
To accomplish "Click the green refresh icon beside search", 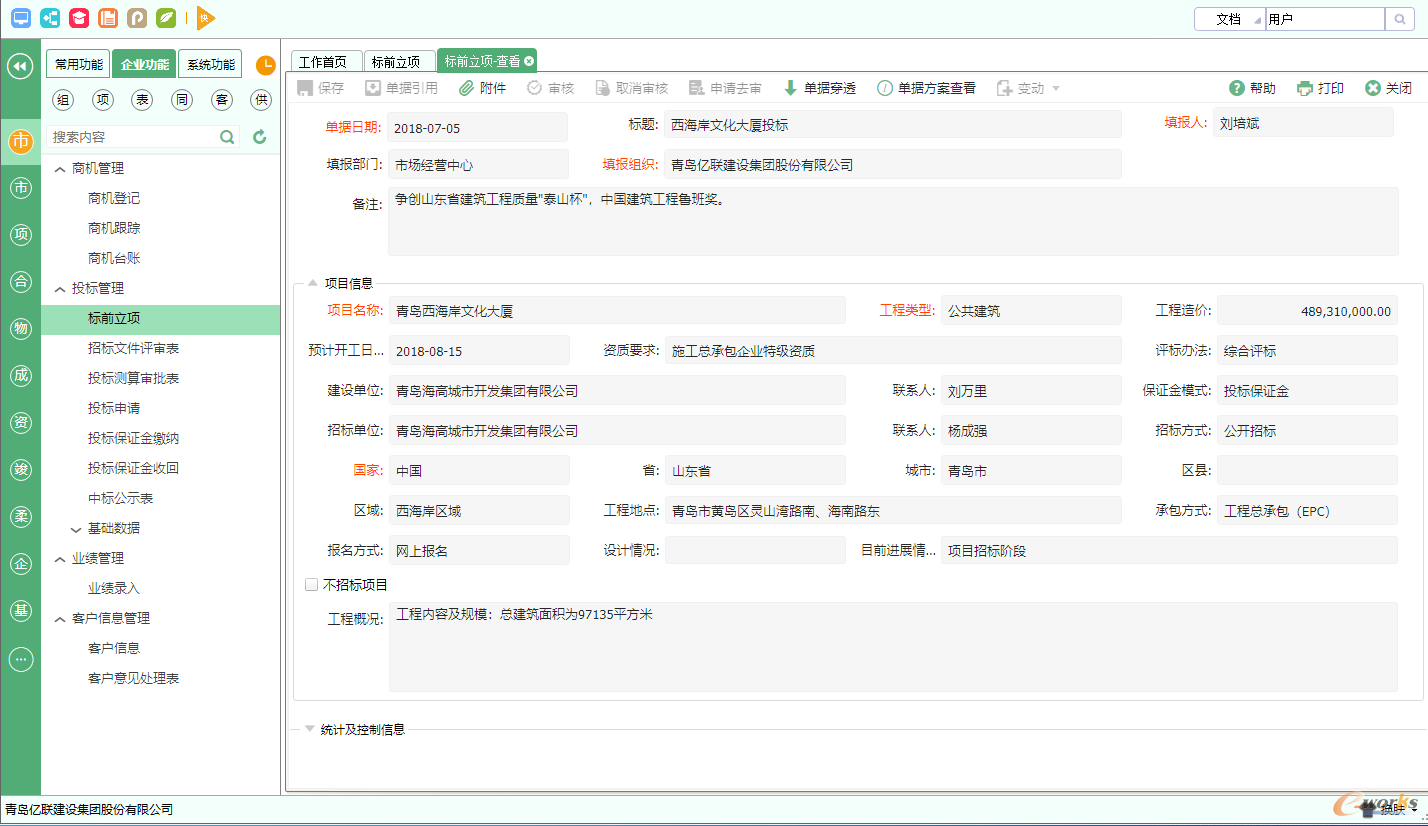I will tap(260, 137).
